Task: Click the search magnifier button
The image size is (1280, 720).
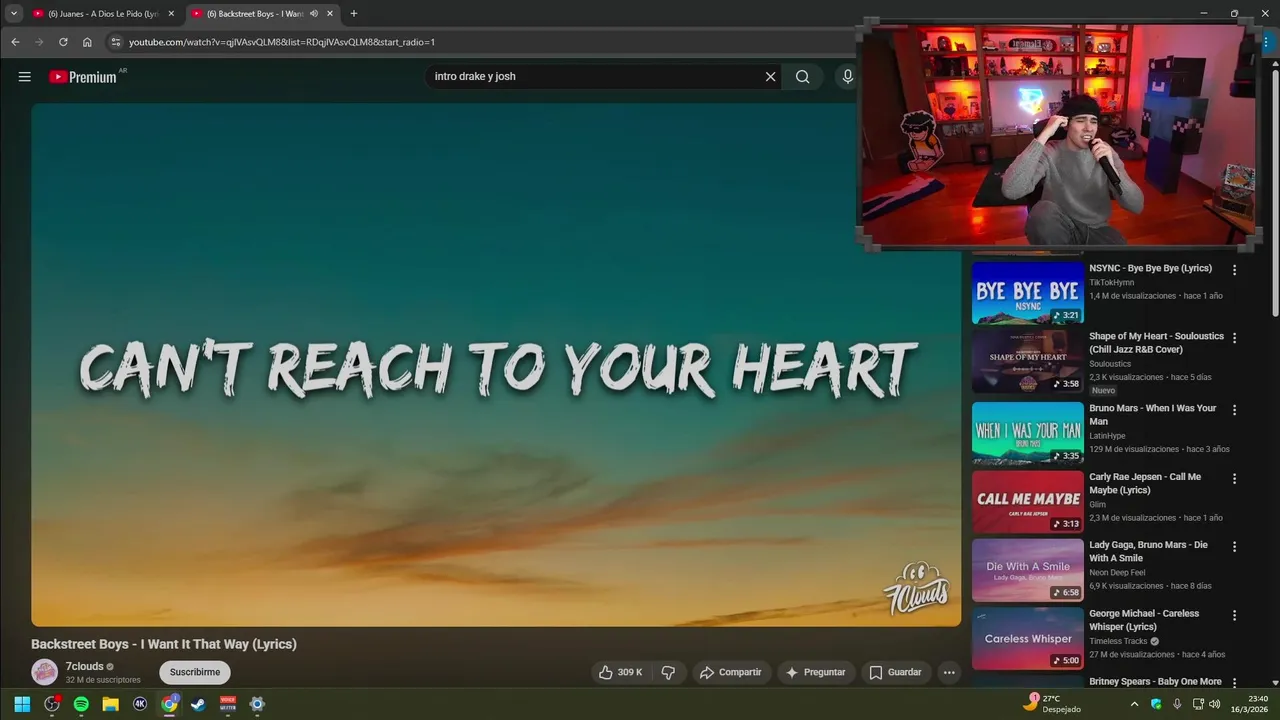Action: [802, 77]
